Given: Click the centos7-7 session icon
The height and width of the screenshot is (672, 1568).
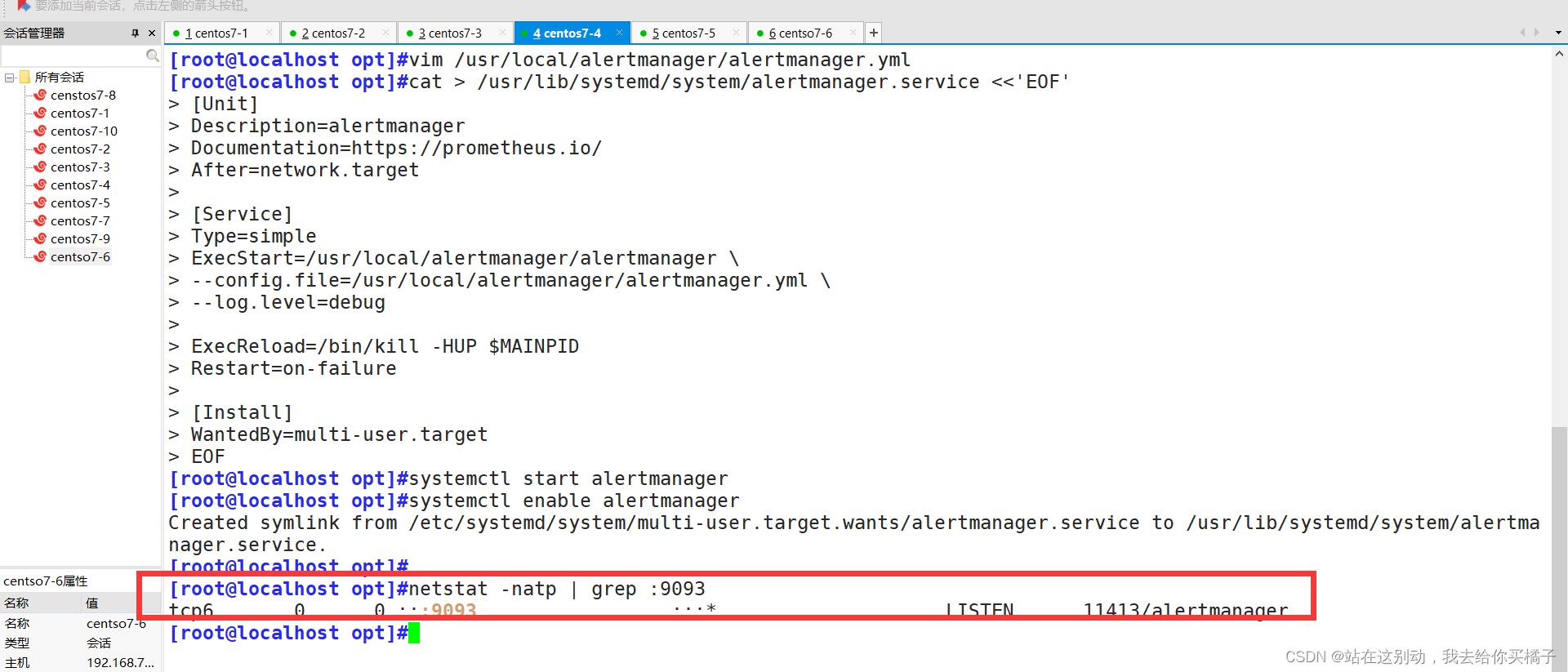Looking at the screenshot, I should tap(40, 220).
